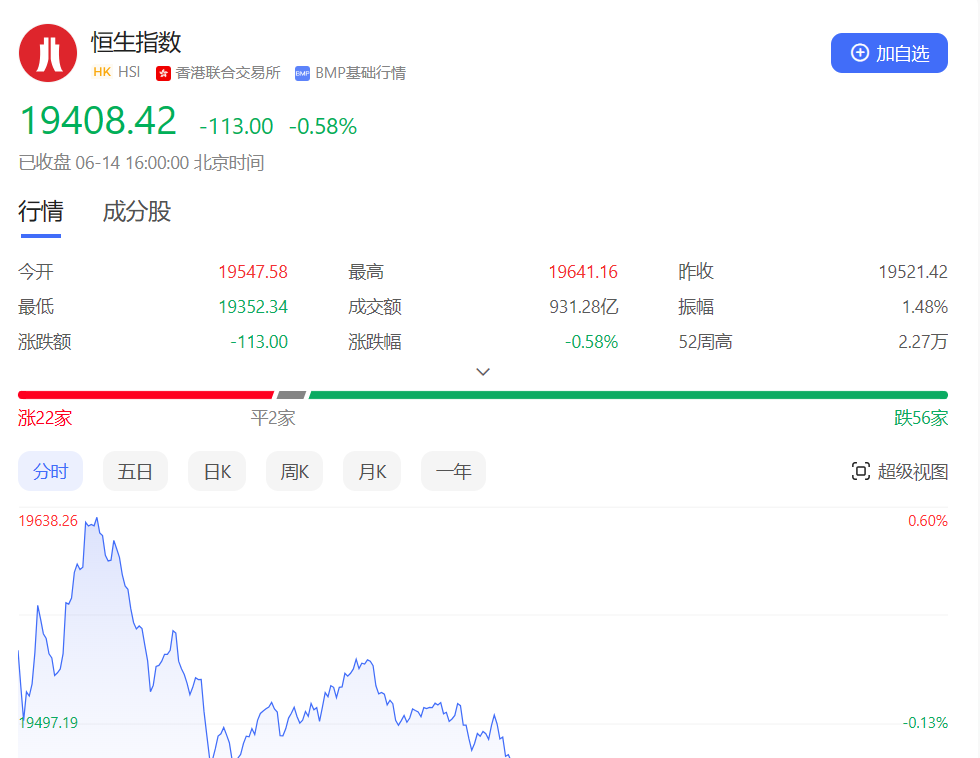Image resolution: width=980 pixels, height=758 pixels.
Task: Open the 成分股 tab
Action: click(x=137, y=212)
